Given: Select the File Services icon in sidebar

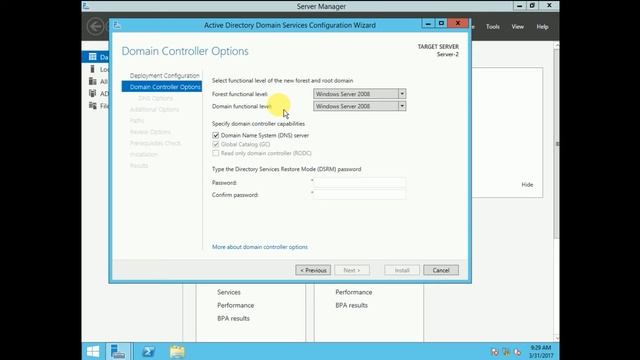Looking at the screenshot, I should click(93, 106).
